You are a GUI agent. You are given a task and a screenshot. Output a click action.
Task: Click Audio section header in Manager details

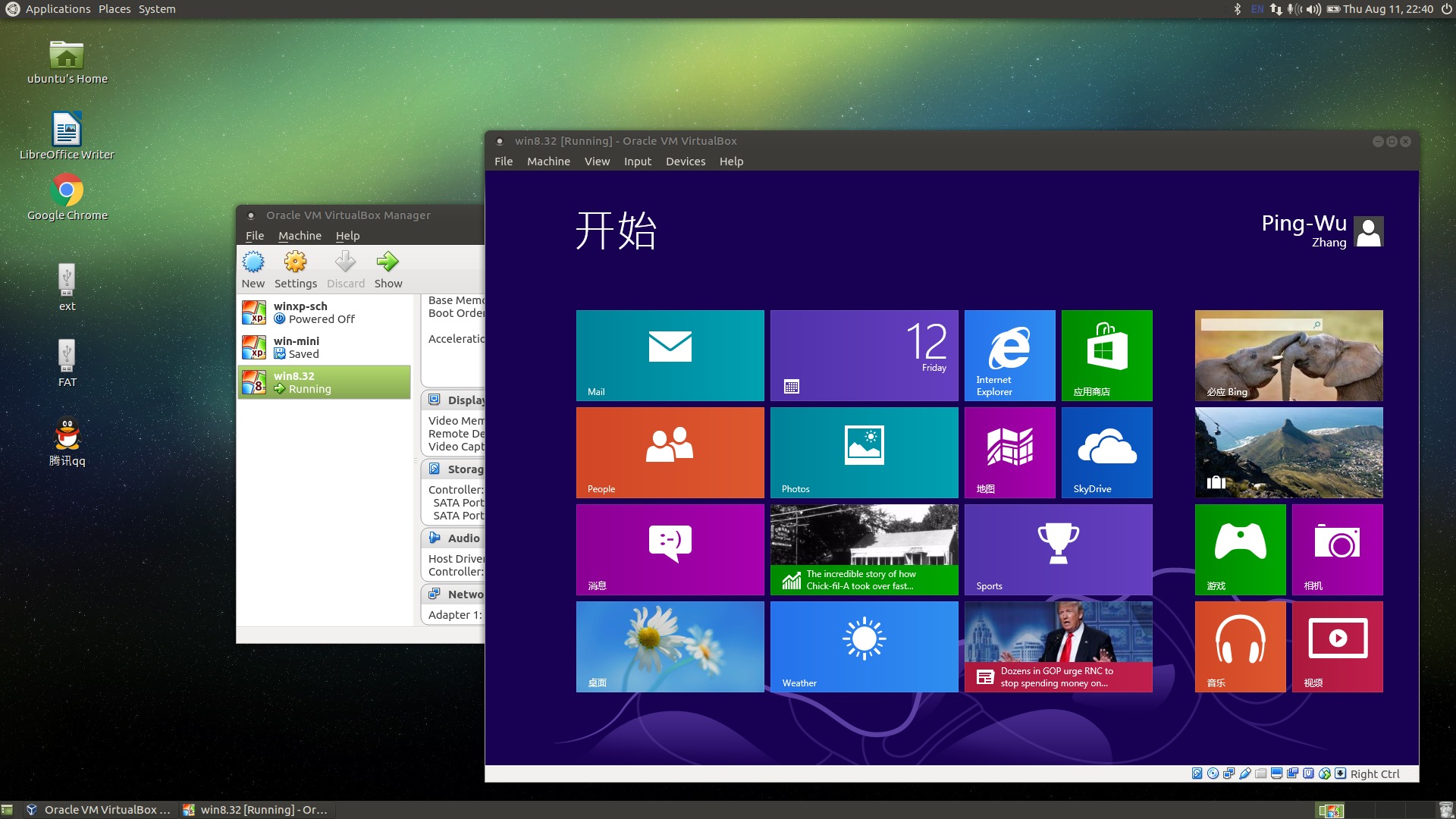[453, 538]
